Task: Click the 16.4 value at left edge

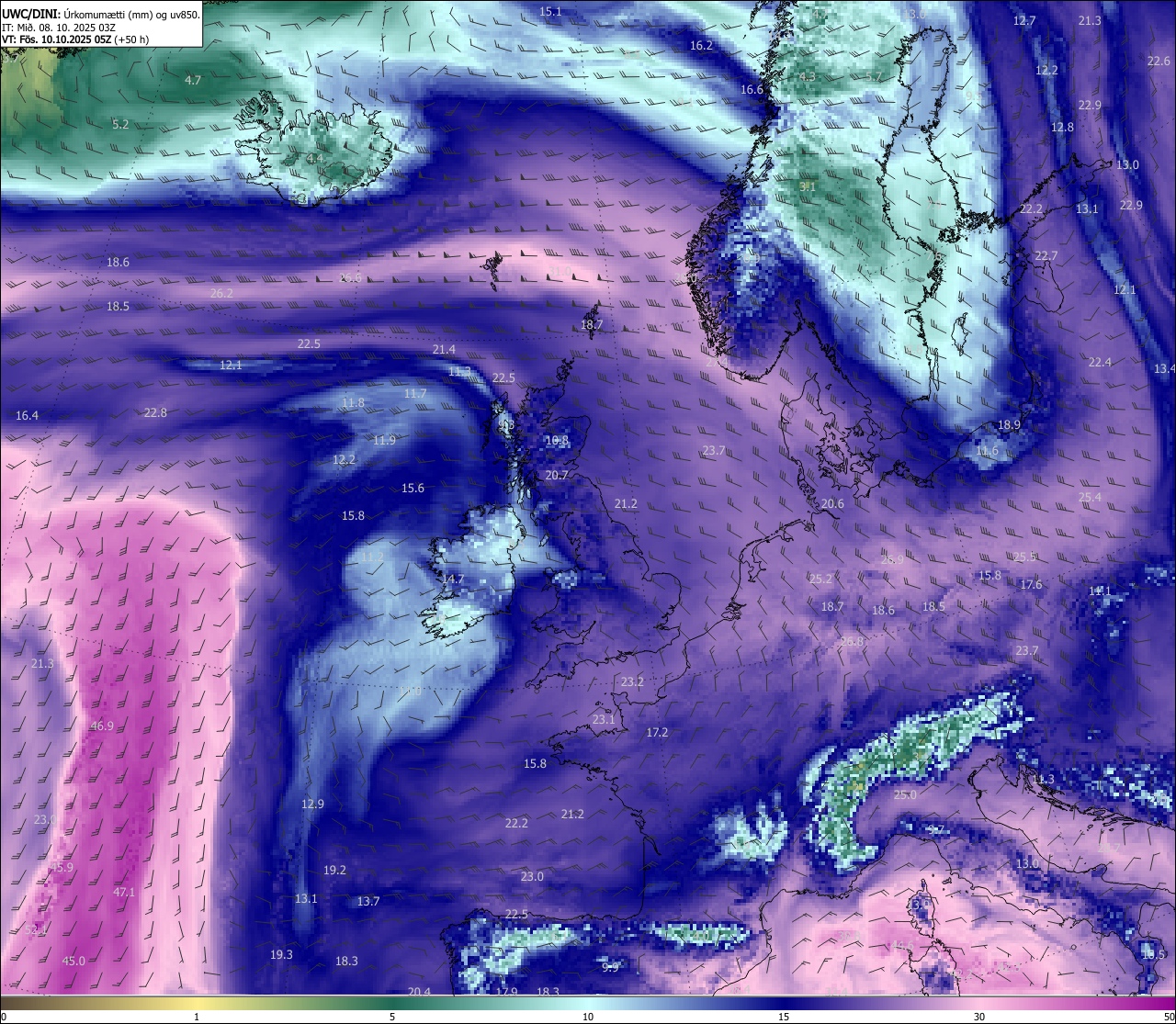Action: (27, 415)
